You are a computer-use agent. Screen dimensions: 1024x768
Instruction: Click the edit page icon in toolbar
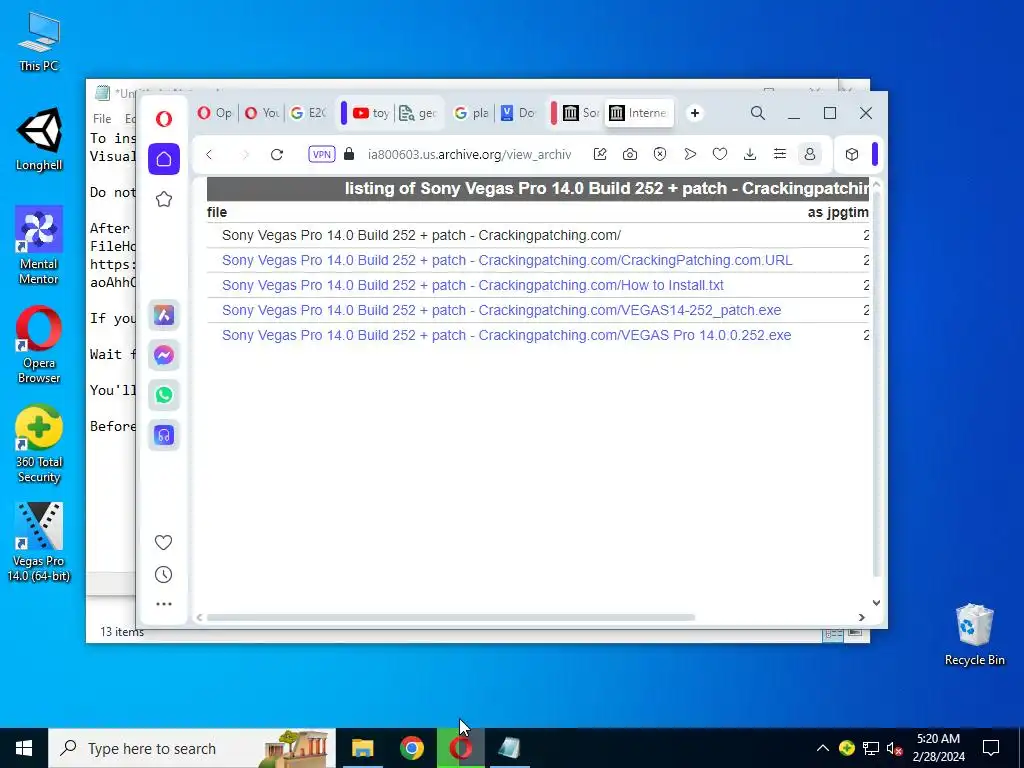600,154
